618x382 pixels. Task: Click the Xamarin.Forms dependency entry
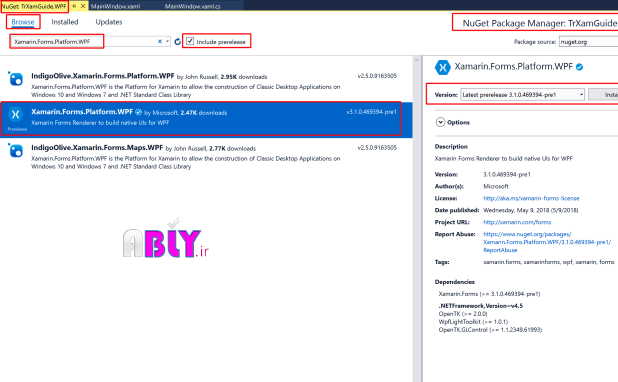pos(489,294)
